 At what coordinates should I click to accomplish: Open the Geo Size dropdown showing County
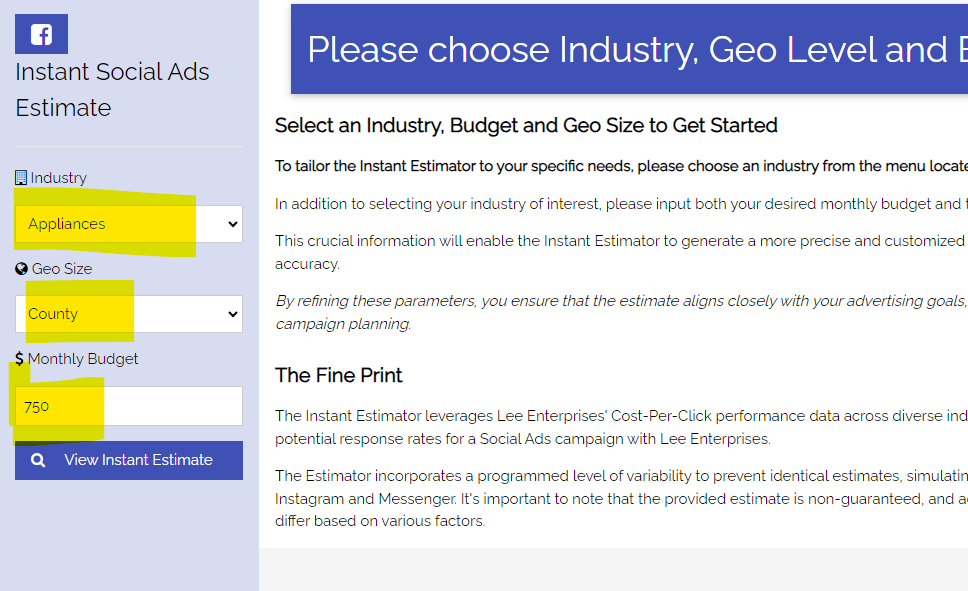click(x=120, y=314)
